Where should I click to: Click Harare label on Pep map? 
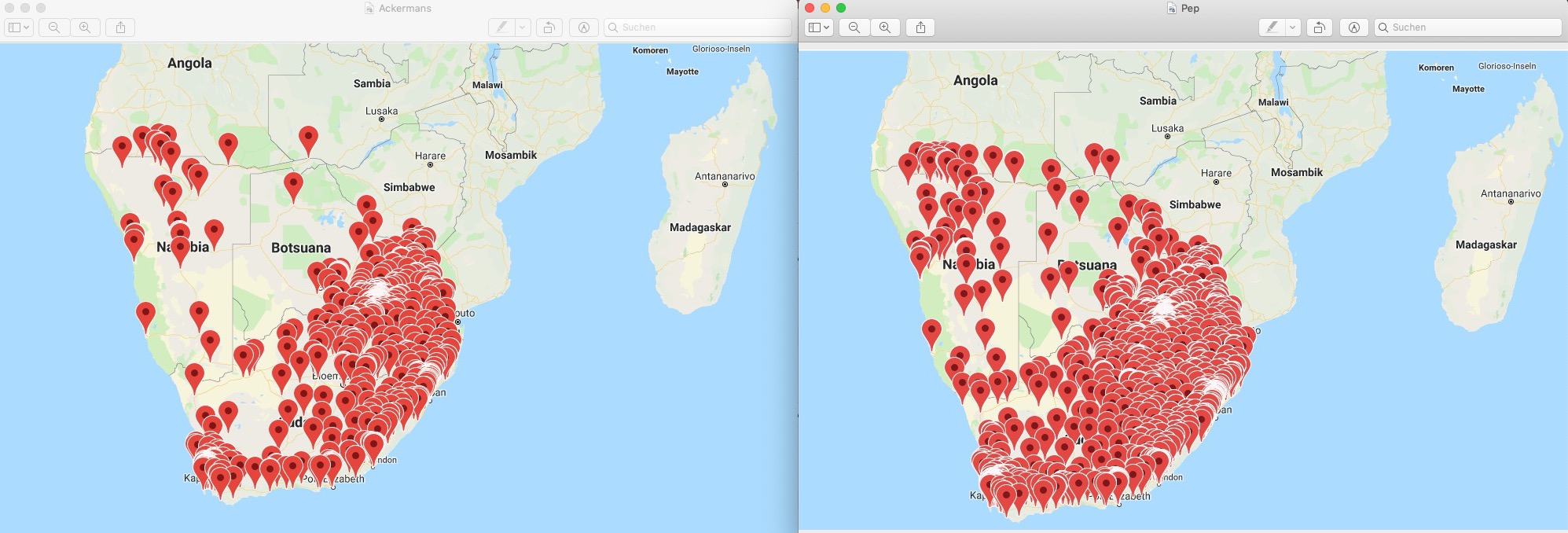click(1216, 173)
